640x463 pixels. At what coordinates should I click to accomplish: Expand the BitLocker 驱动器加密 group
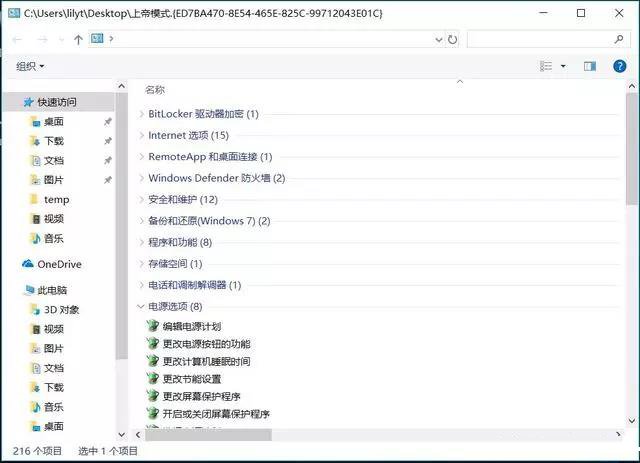point(141,114)
